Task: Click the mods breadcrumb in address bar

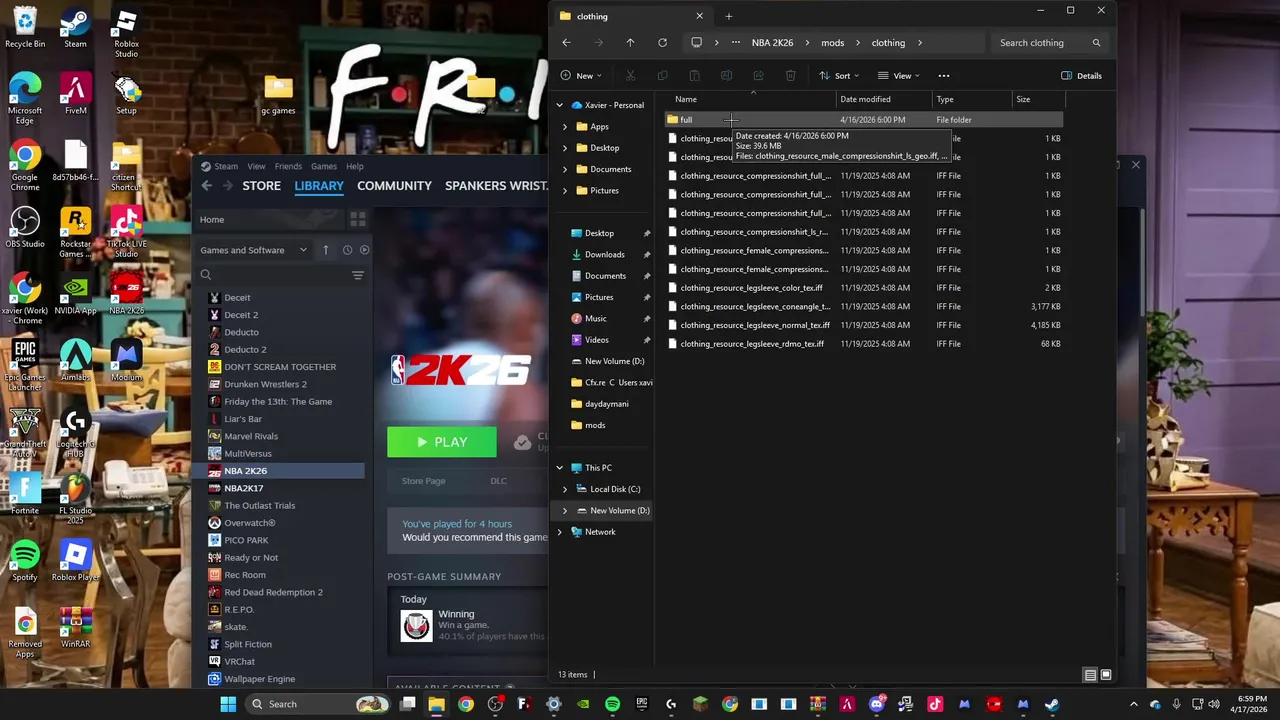Action: click(x=832, y=43)
